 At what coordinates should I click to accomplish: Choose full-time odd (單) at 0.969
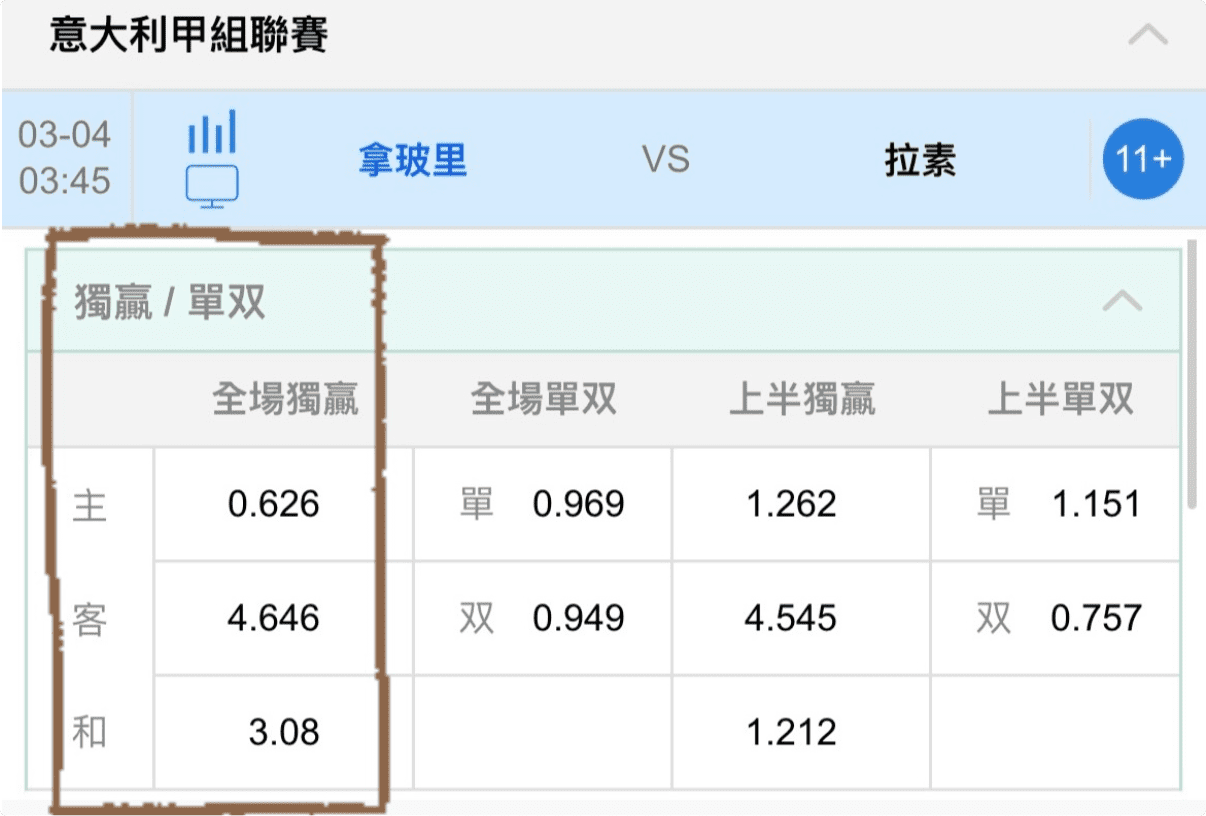tap(543, 504)
